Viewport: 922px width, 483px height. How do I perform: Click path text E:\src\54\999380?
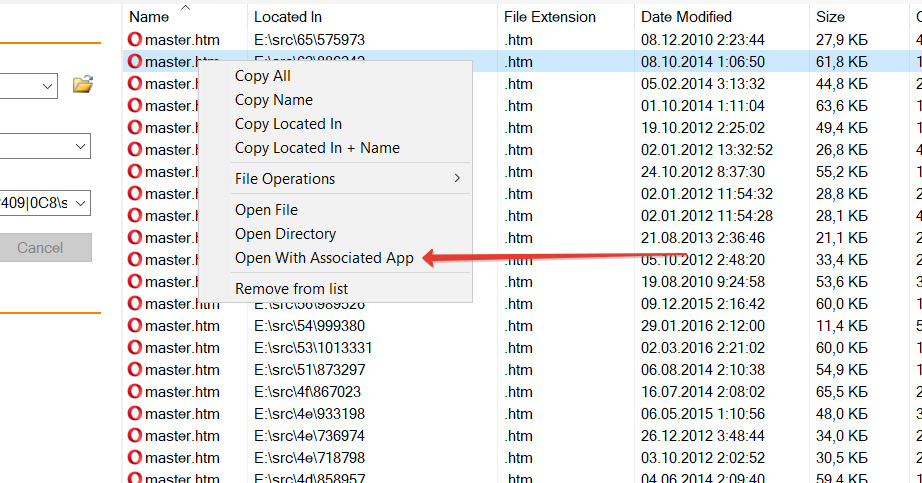tap(309, 325)
